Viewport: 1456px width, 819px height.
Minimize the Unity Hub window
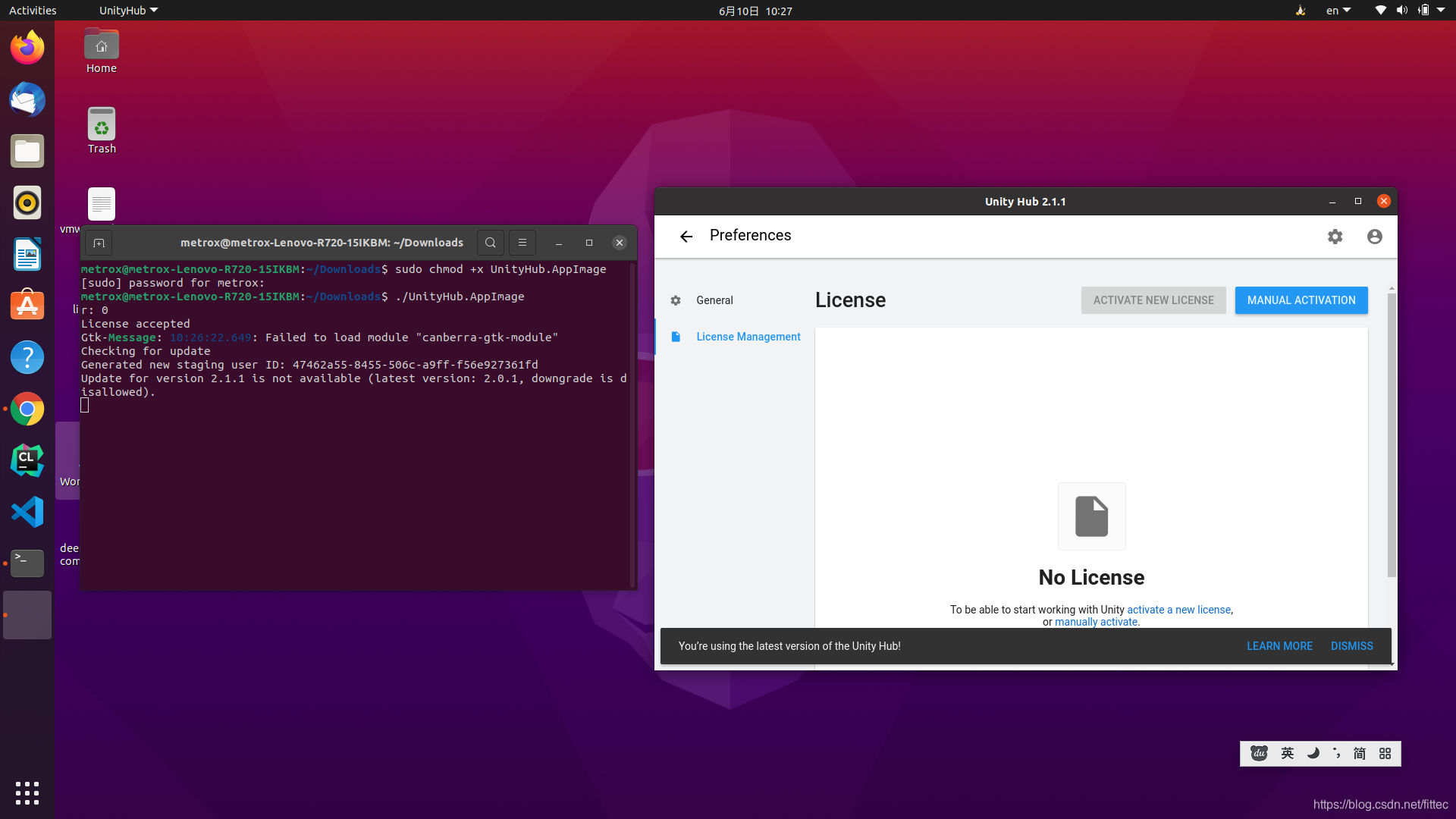coord(1332,202)
